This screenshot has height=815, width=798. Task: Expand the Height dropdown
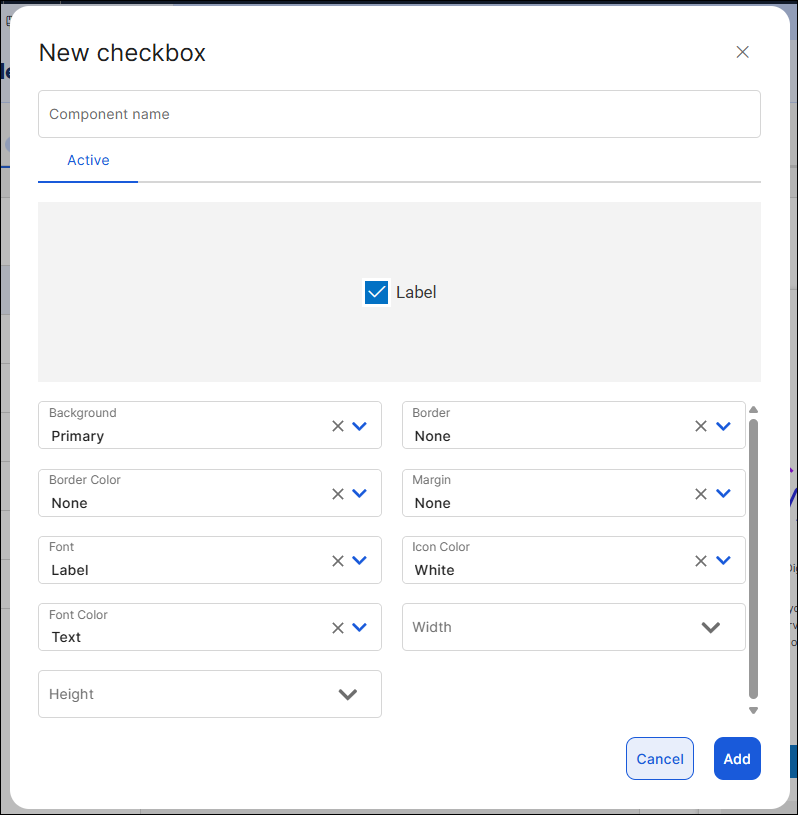pos(348,694)
